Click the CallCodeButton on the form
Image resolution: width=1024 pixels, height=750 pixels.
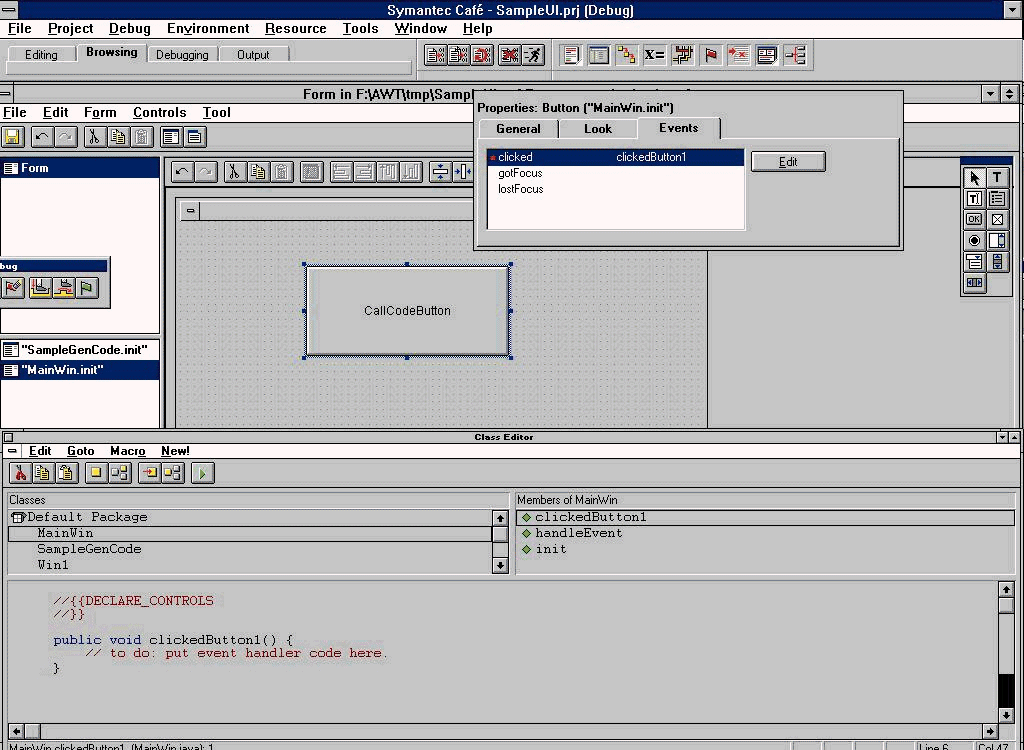[x=407, y=311]
